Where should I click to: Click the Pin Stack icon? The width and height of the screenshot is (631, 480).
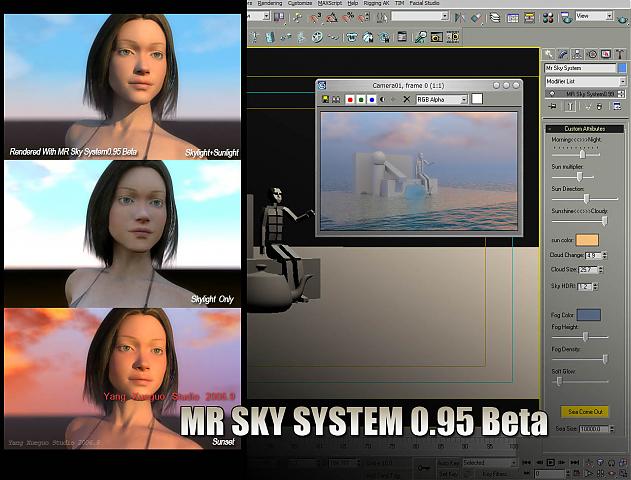pyautogui.click(x=553, y=107)
